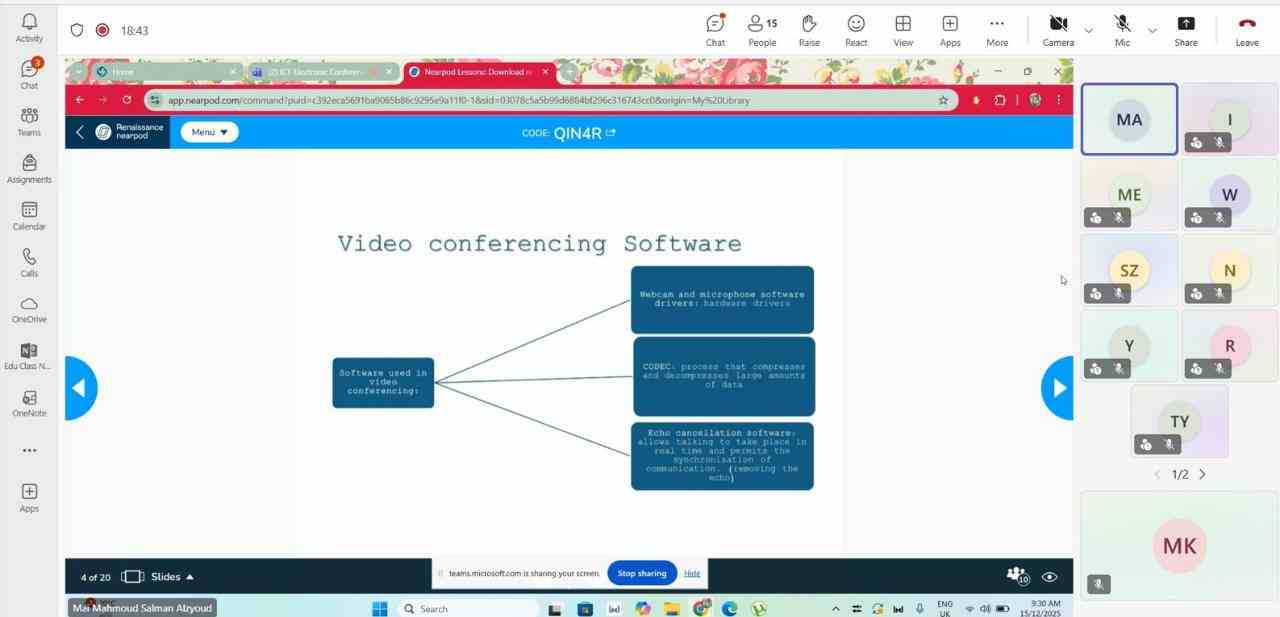Open the More options menu in meeting toolbar
The image size is (1280, 617).
(x=997, y=29)
